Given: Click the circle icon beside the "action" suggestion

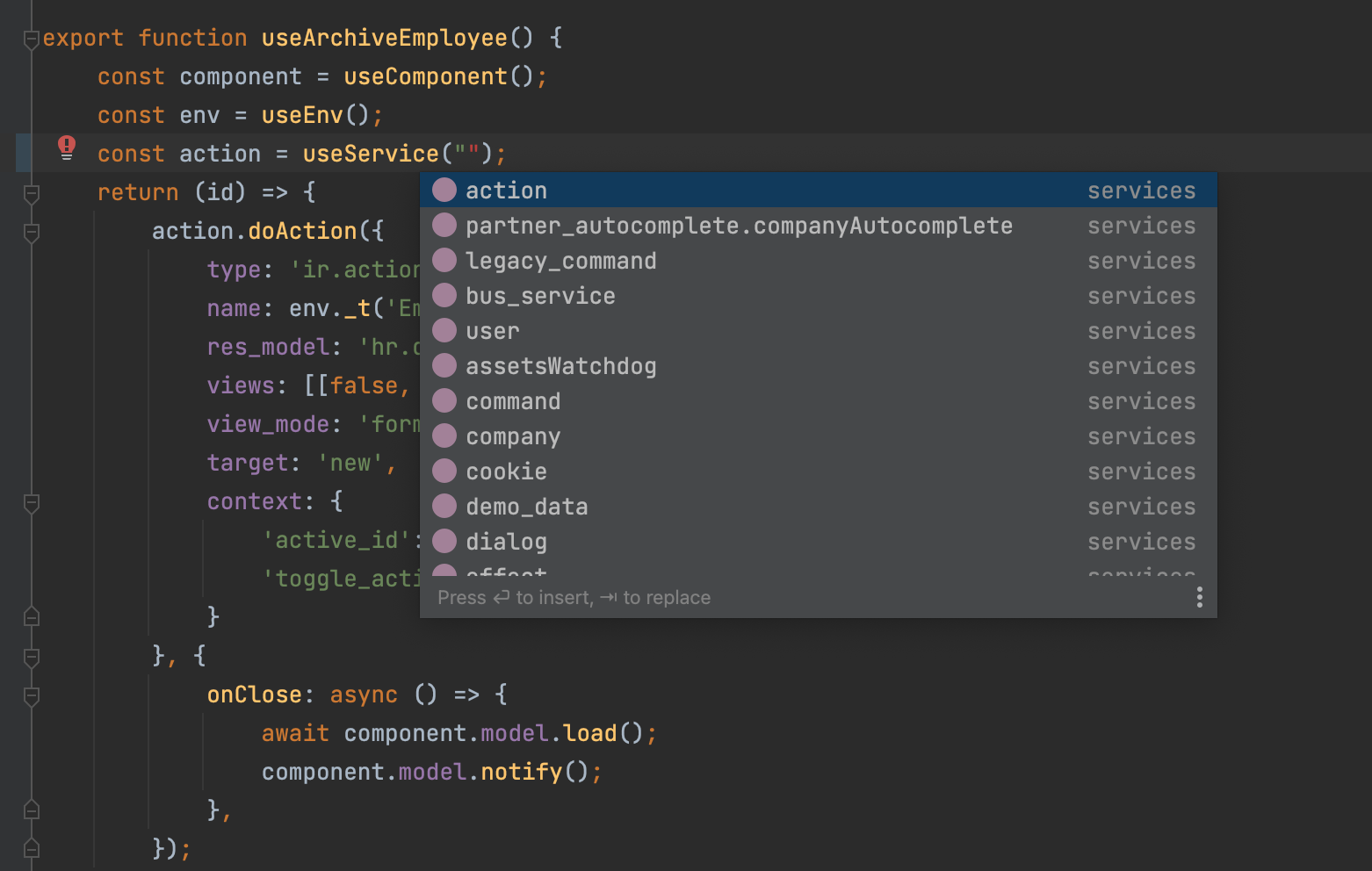Looking at the screenshot, I should click(444, 189).
